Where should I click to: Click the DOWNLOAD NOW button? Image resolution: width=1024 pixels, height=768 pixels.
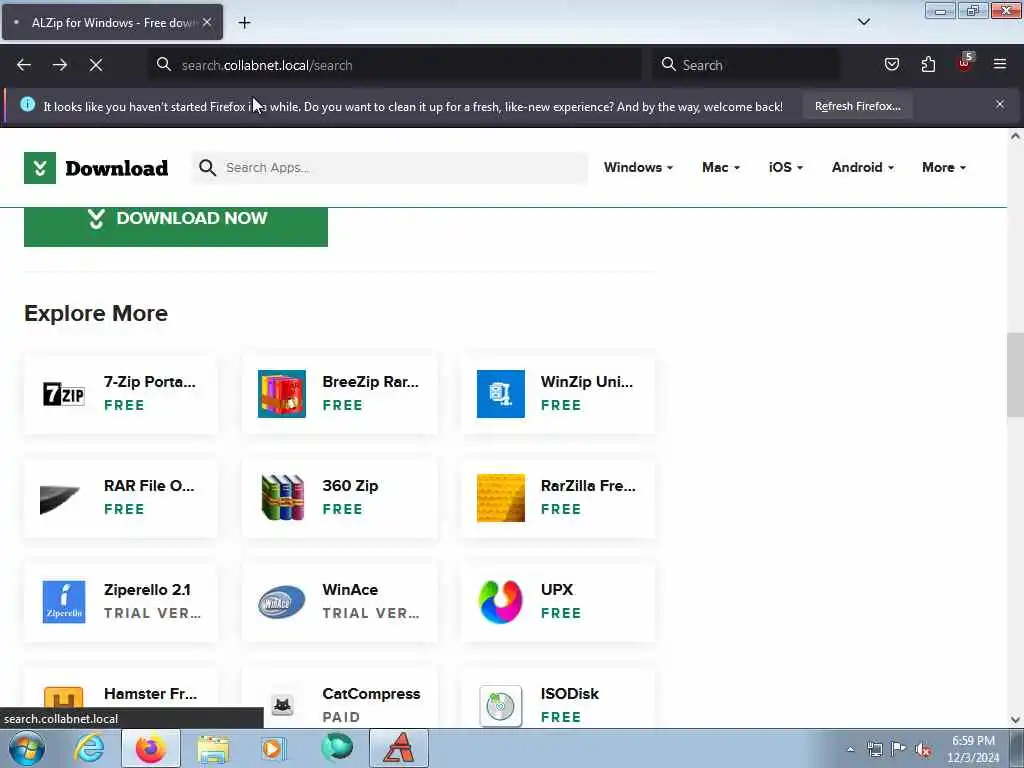coord(176,226)
